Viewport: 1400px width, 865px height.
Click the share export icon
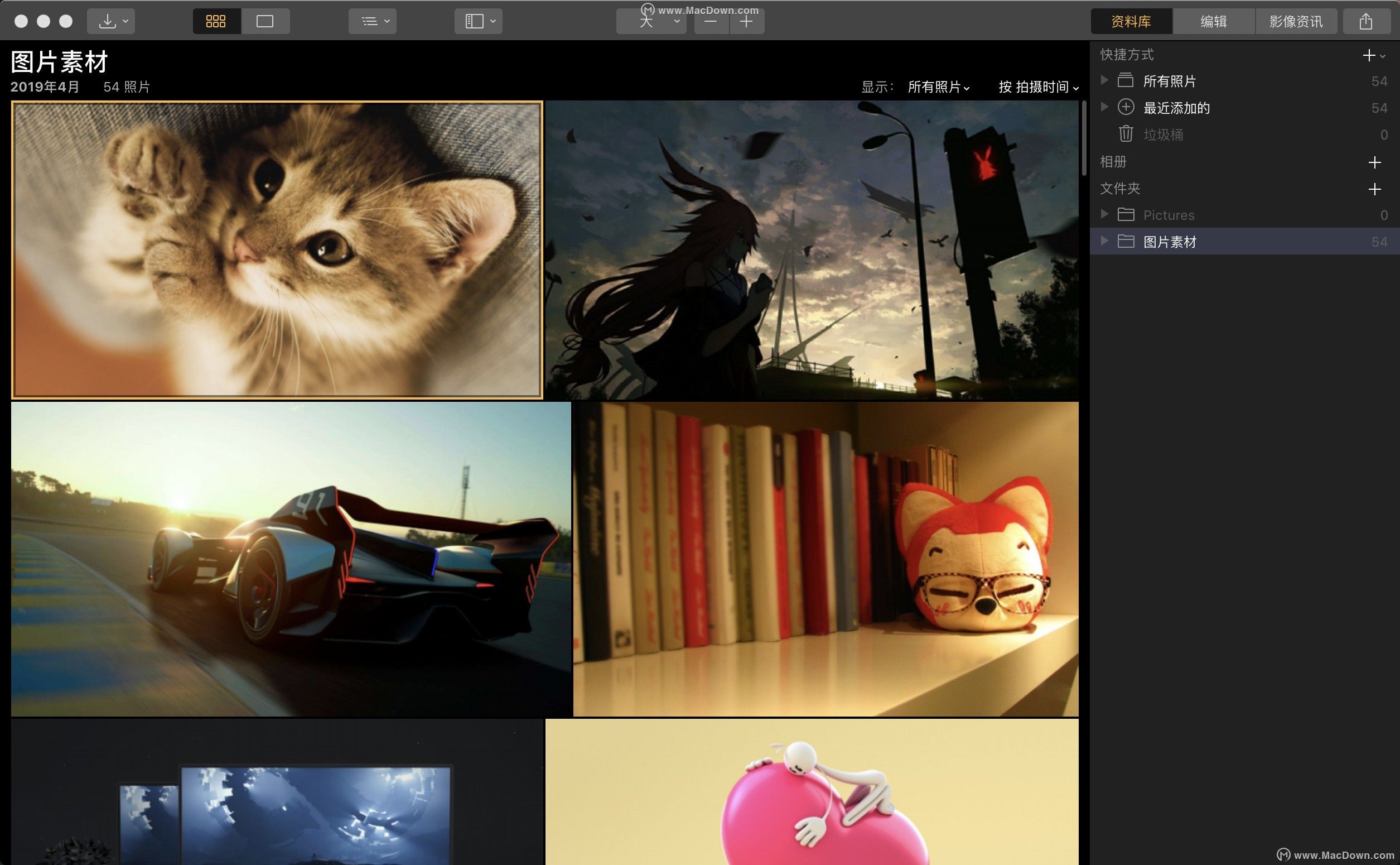click(1367, 21)
